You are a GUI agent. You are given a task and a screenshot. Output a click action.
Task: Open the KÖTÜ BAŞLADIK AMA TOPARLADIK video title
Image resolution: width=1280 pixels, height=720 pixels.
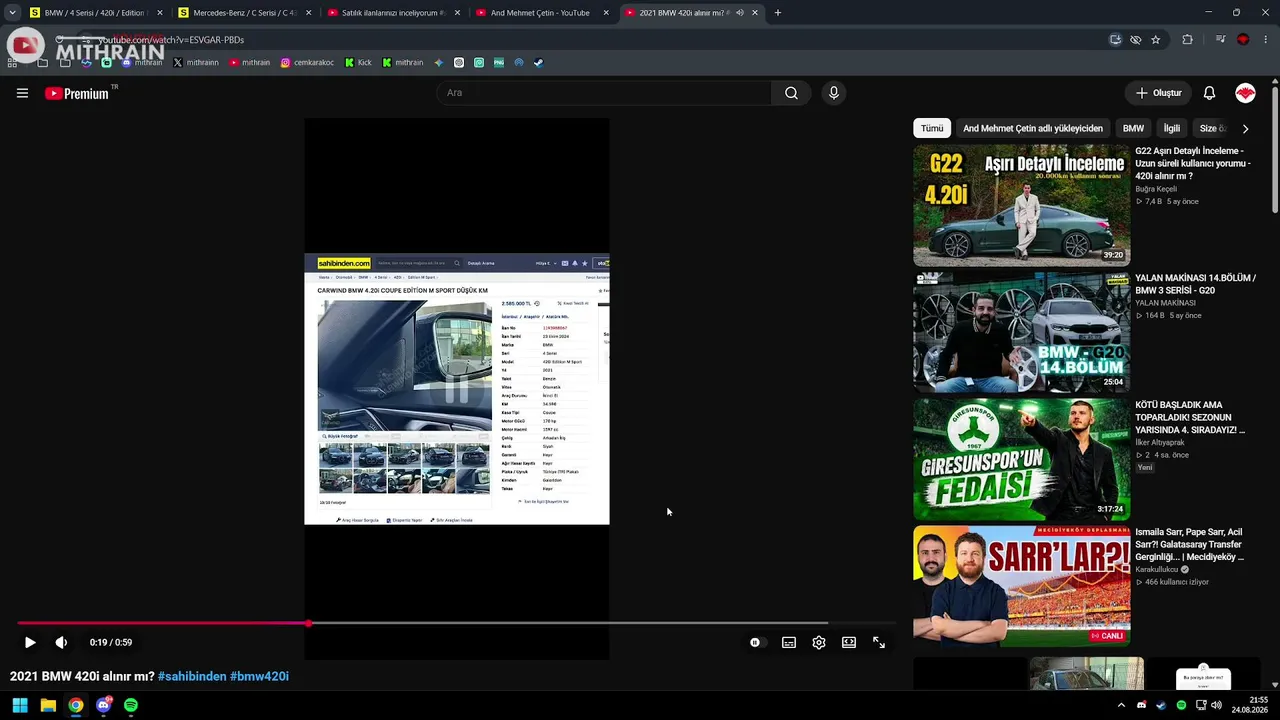click(1190, 417)
